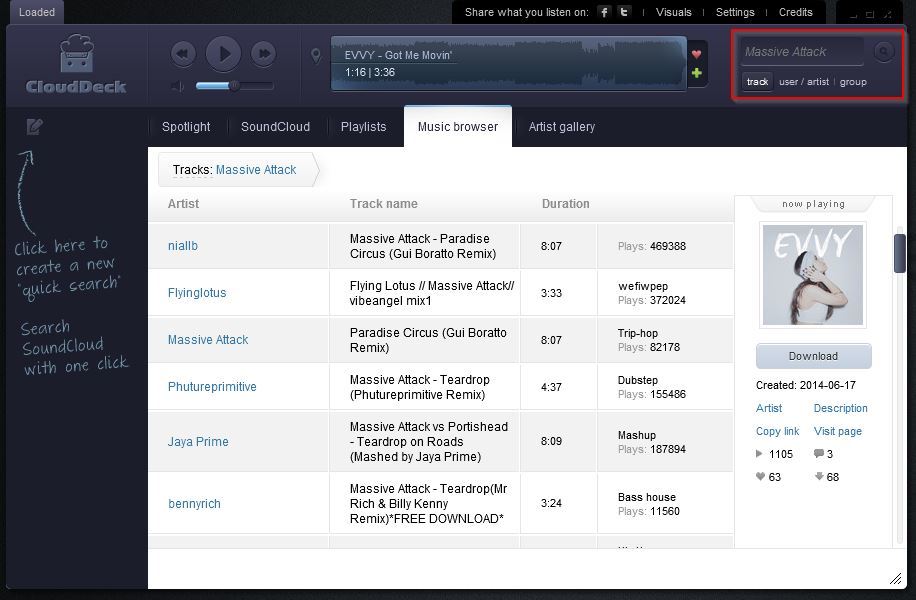Sort by the Artist column header

183,204
